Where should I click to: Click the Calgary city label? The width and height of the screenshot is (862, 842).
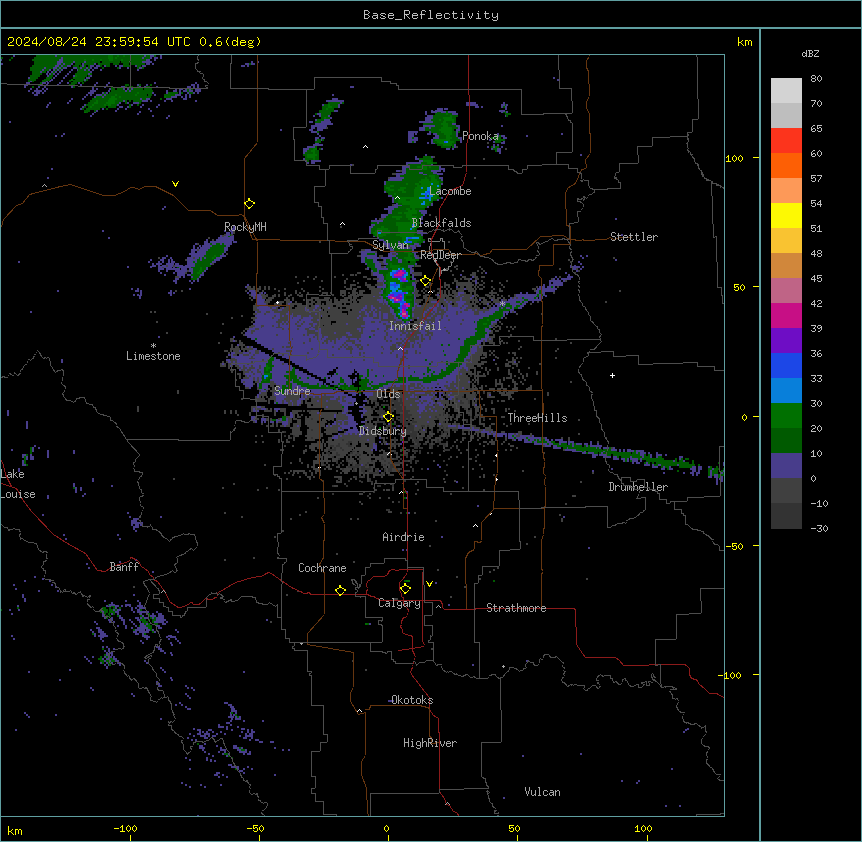(399, 603)
